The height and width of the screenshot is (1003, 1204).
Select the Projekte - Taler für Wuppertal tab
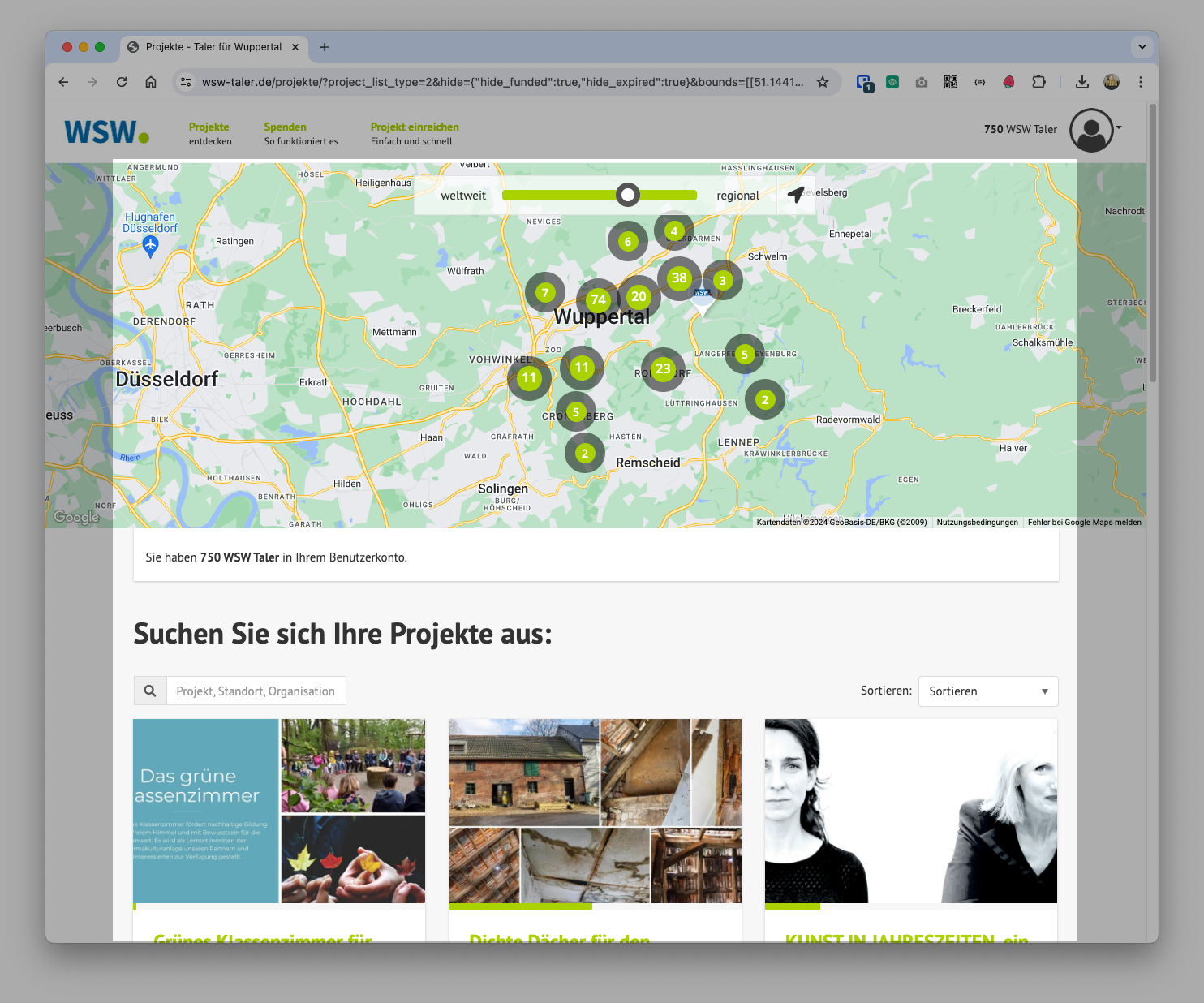click(213, 47)
